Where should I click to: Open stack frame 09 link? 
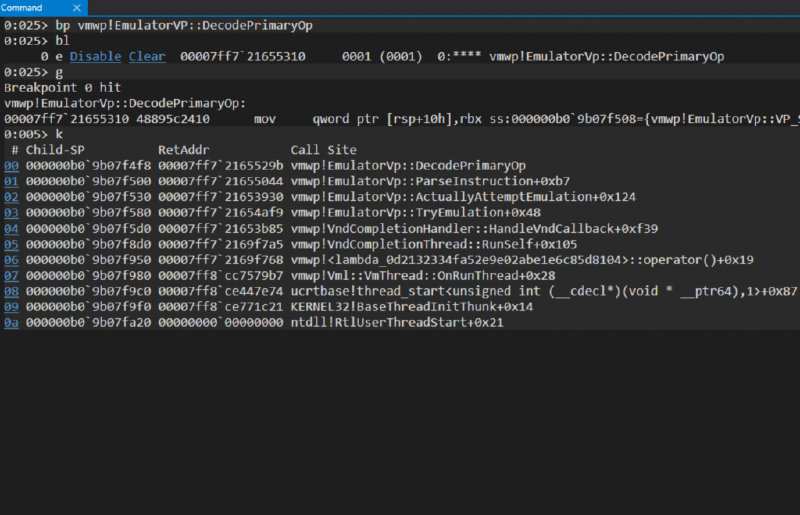click(11, 307)
